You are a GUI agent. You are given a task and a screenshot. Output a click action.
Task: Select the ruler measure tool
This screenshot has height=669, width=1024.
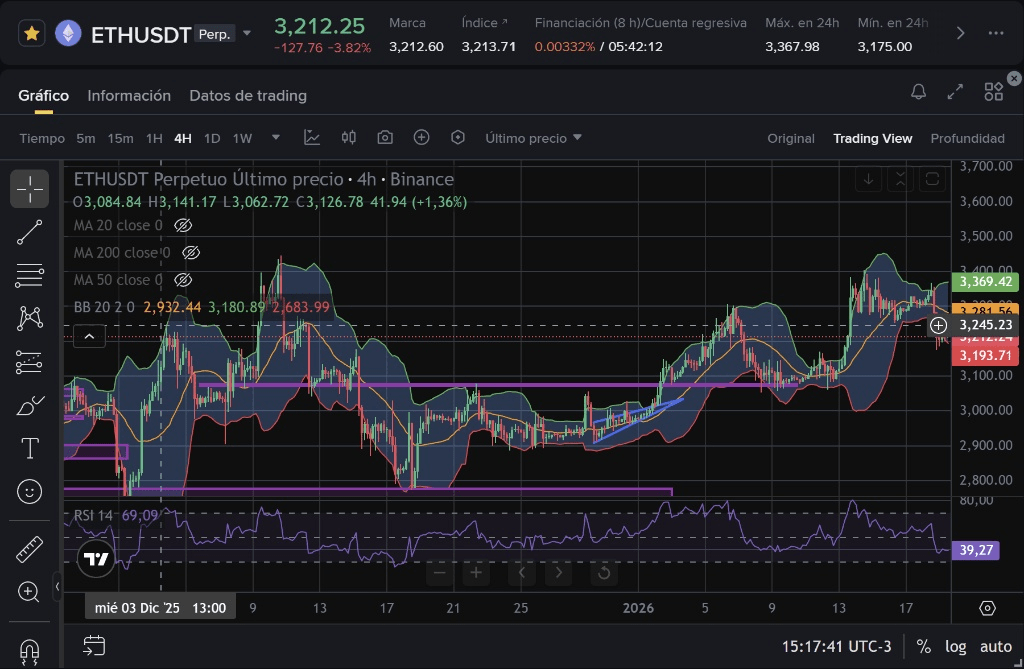[30, 549]
